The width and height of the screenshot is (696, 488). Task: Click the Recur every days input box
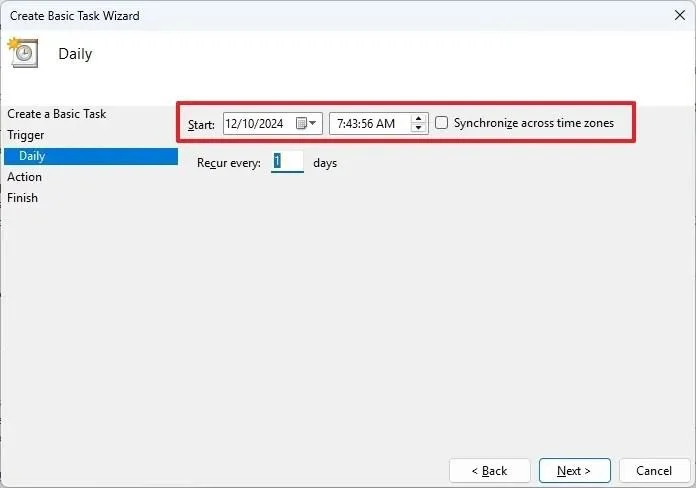(x=287, y=162)
